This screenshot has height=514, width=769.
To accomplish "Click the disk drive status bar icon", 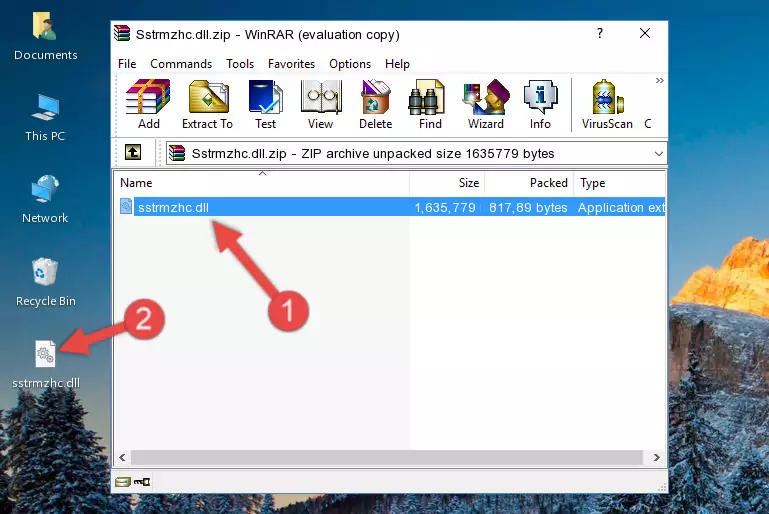I will 123,482.
